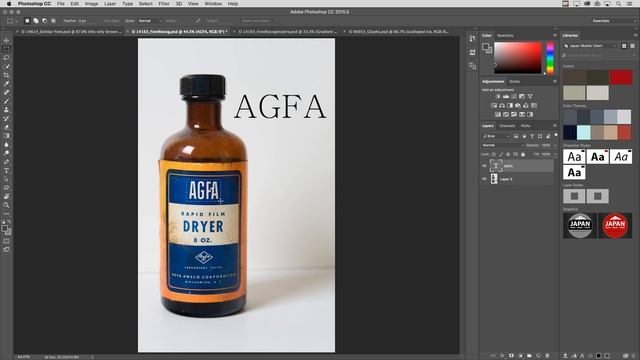640x360 pixels.
Task: Open the Fill value dropdown
Action: pyautogui.click(x=556, y=154)
